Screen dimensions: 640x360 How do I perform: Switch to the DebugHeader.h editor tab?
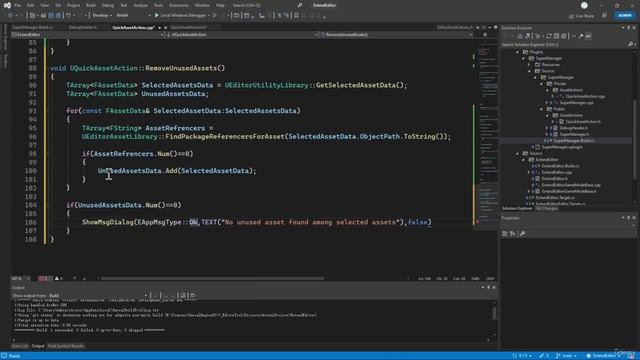(x=83, y=27)
